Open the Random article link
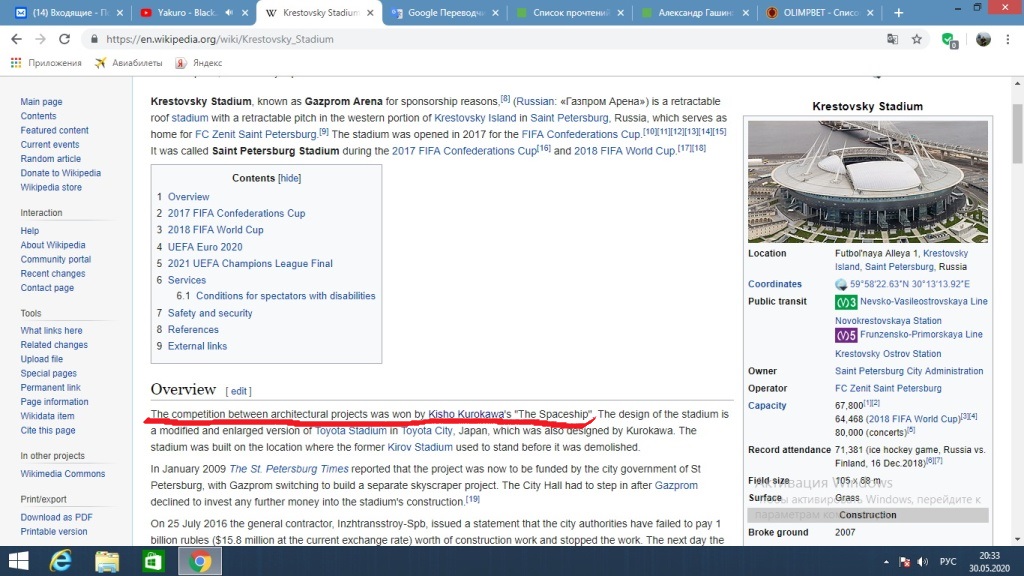 pos(50,159)
